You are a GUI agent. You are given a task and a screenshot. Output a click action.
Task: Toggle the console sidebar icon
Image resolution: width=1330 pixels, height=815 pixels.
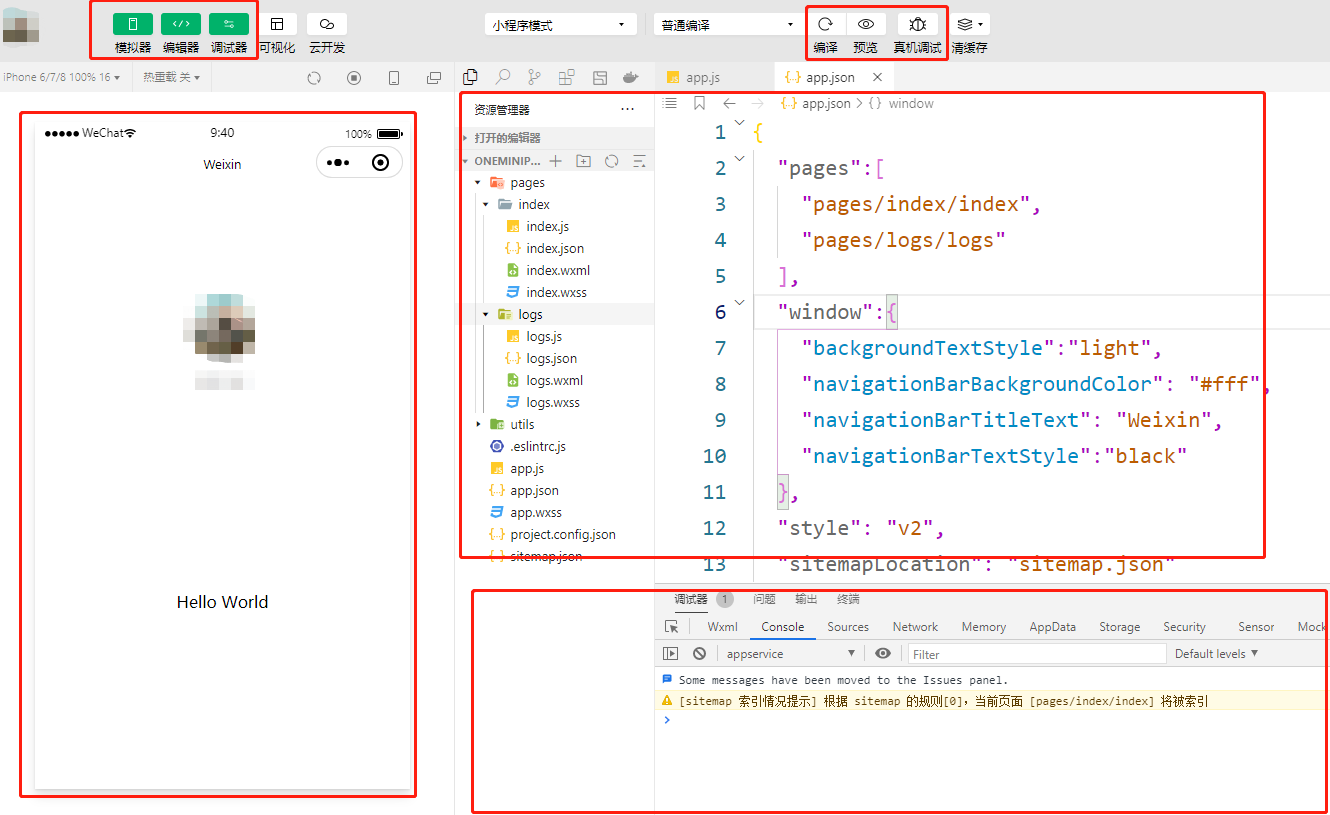coord(671,653)
